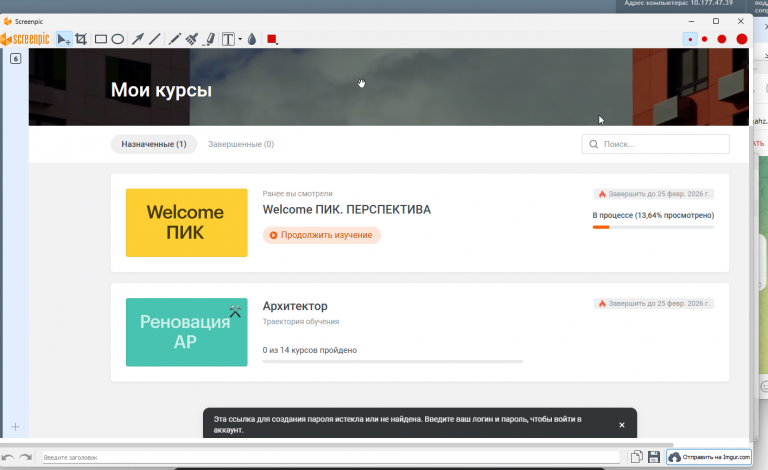Switch to the Назначенные (1) tab
Image resolution: width=768 pixels, height=470 pixels.
pyautogui.click(x=154, y=144)
